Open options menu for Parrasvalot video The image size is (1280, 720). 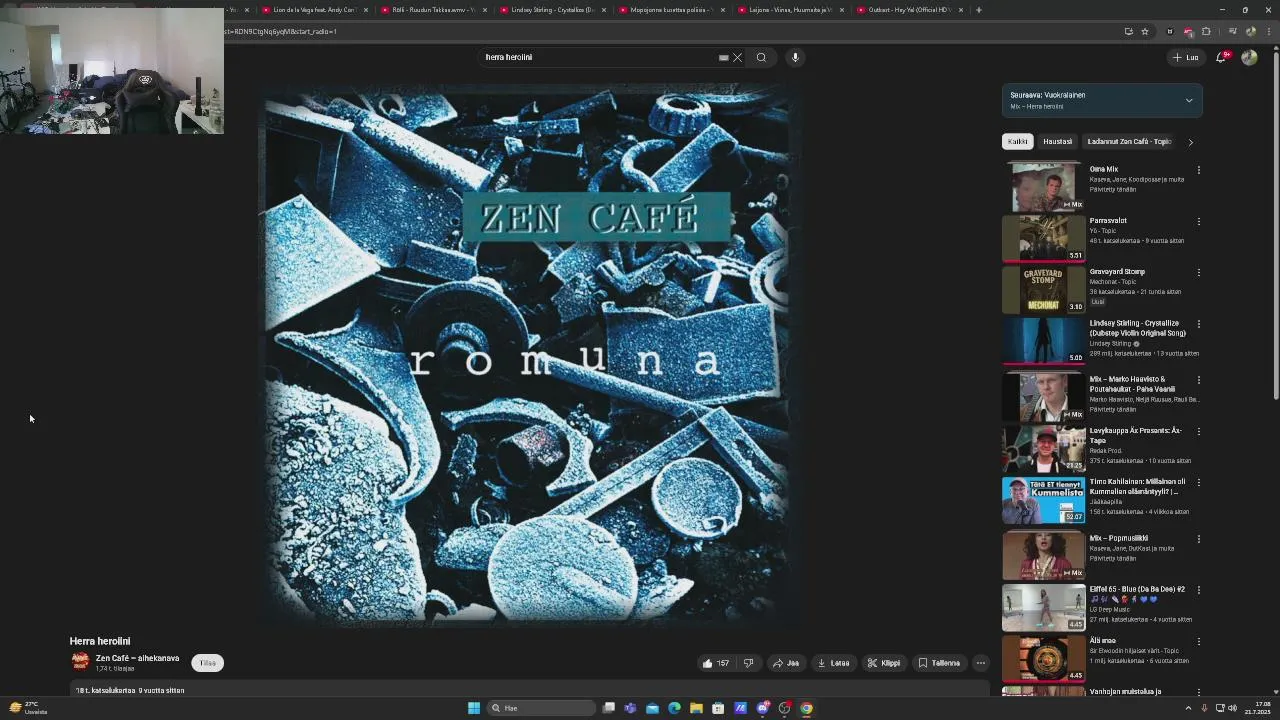tap(1198, 221)
